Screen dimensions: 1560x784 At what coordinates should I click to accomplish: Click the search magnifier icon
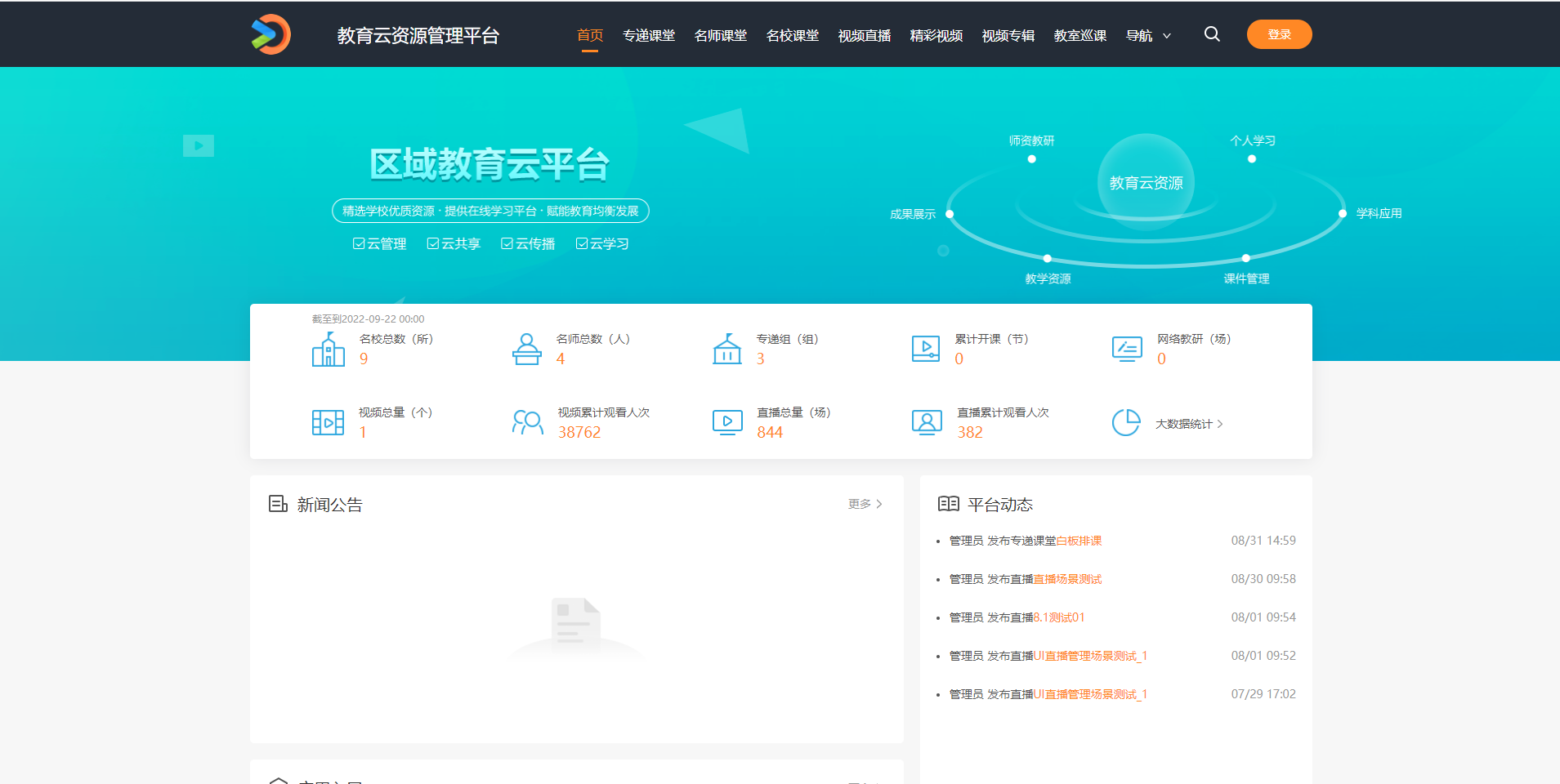[x=1212, y=34]
